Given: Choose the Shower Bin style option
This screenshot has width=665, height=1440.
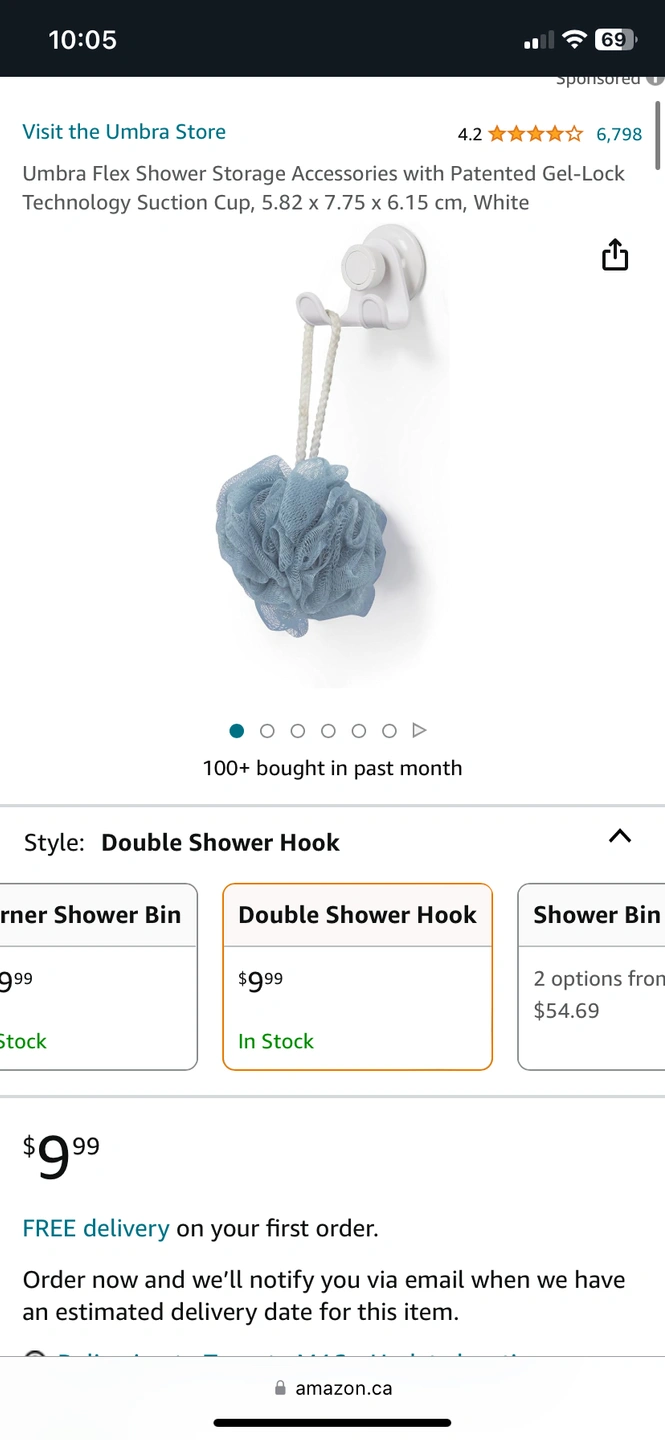Looking at the screenshot, I should click(591, 977).
